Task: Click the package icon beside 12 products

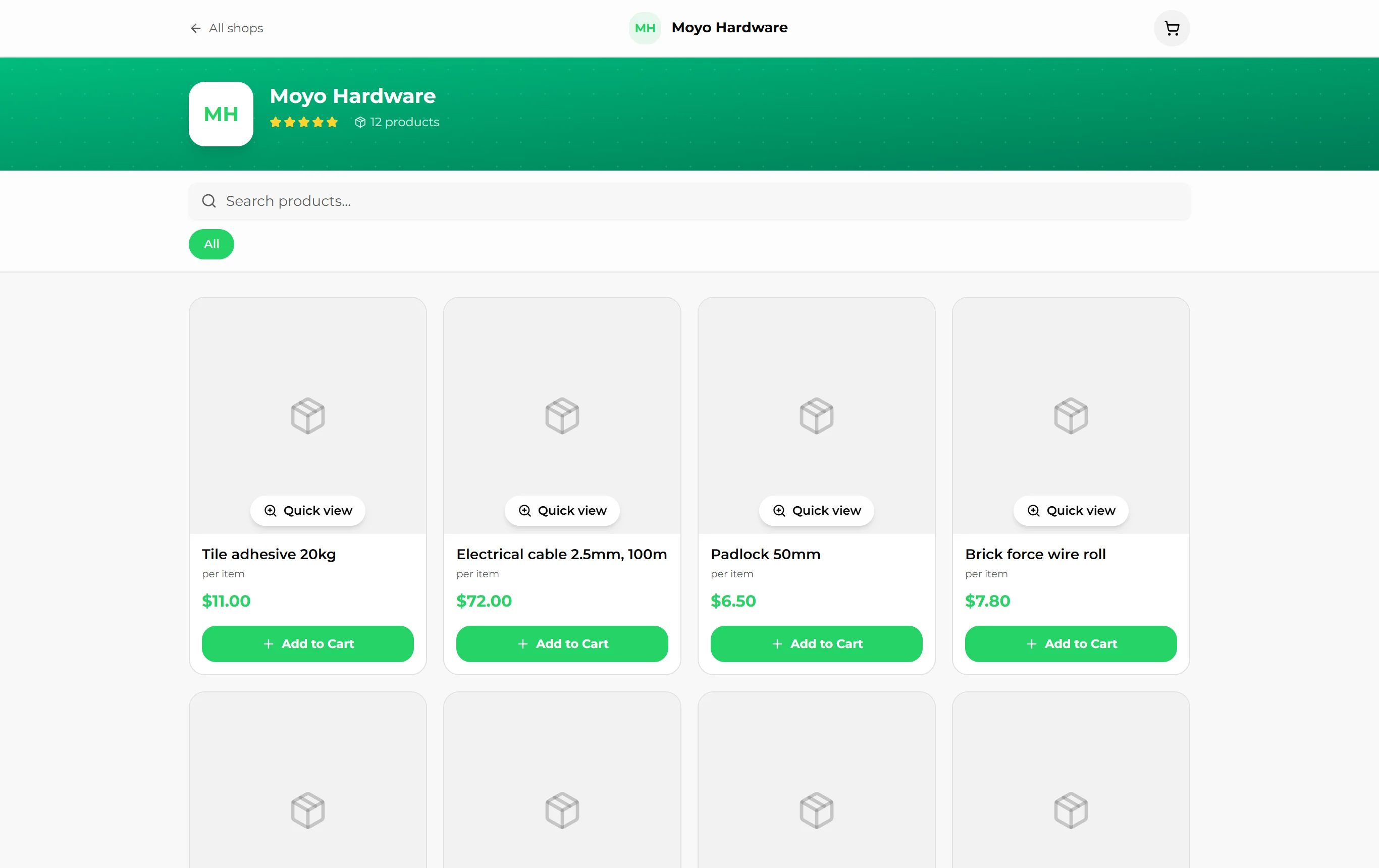Action: tap(360, 122)
